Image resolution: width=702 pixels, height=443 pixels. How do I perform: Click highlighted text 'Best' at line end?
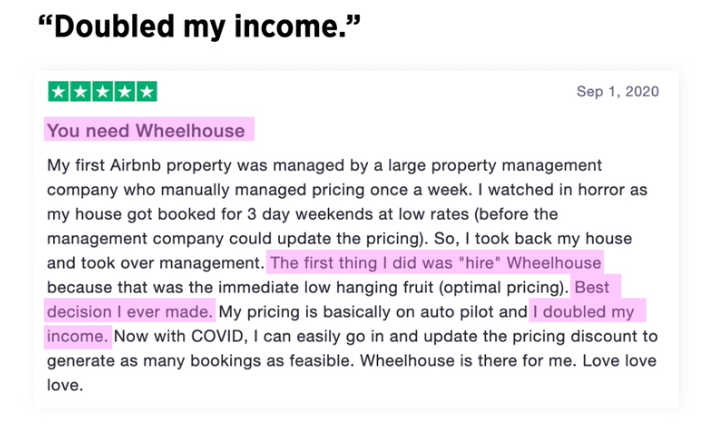click(592, 287)
